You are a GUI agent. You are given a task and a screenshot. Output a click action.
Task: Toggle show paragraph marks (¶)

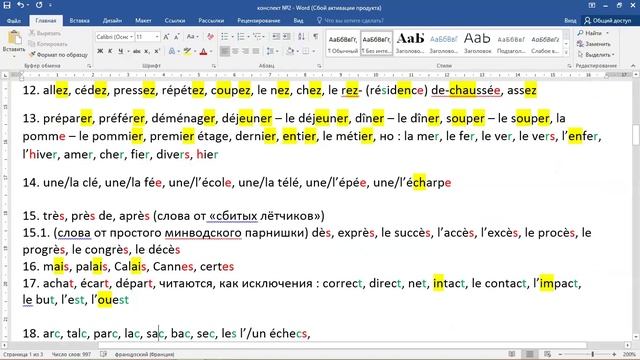pyautogui.click(x=316, y=37)
